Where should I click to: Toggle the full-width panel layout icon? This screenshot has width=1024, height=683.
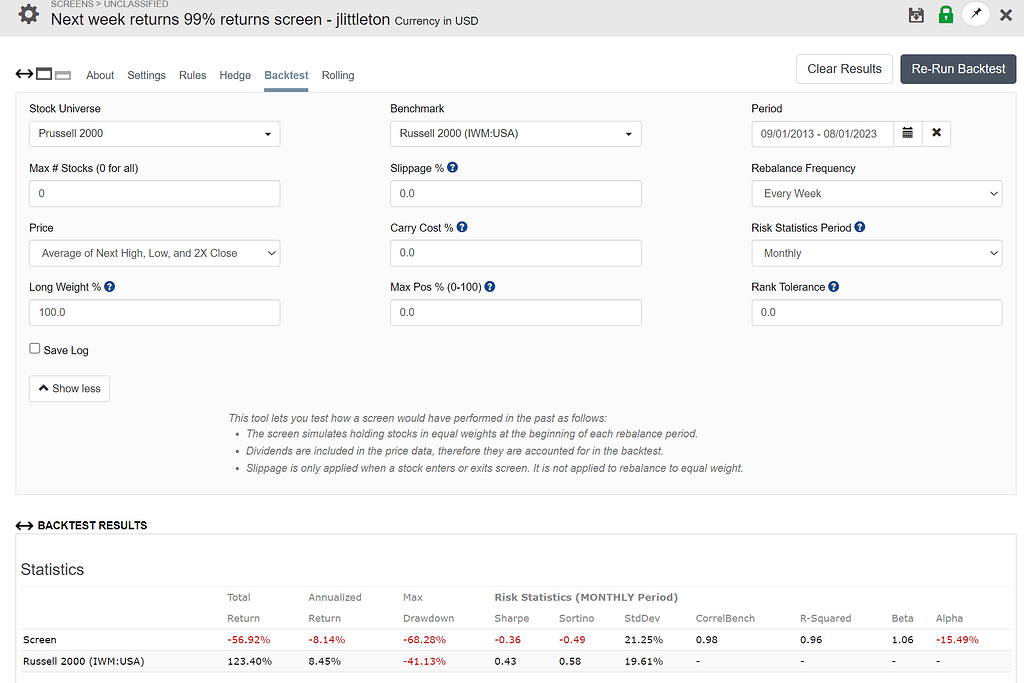(x=44, y=74)
